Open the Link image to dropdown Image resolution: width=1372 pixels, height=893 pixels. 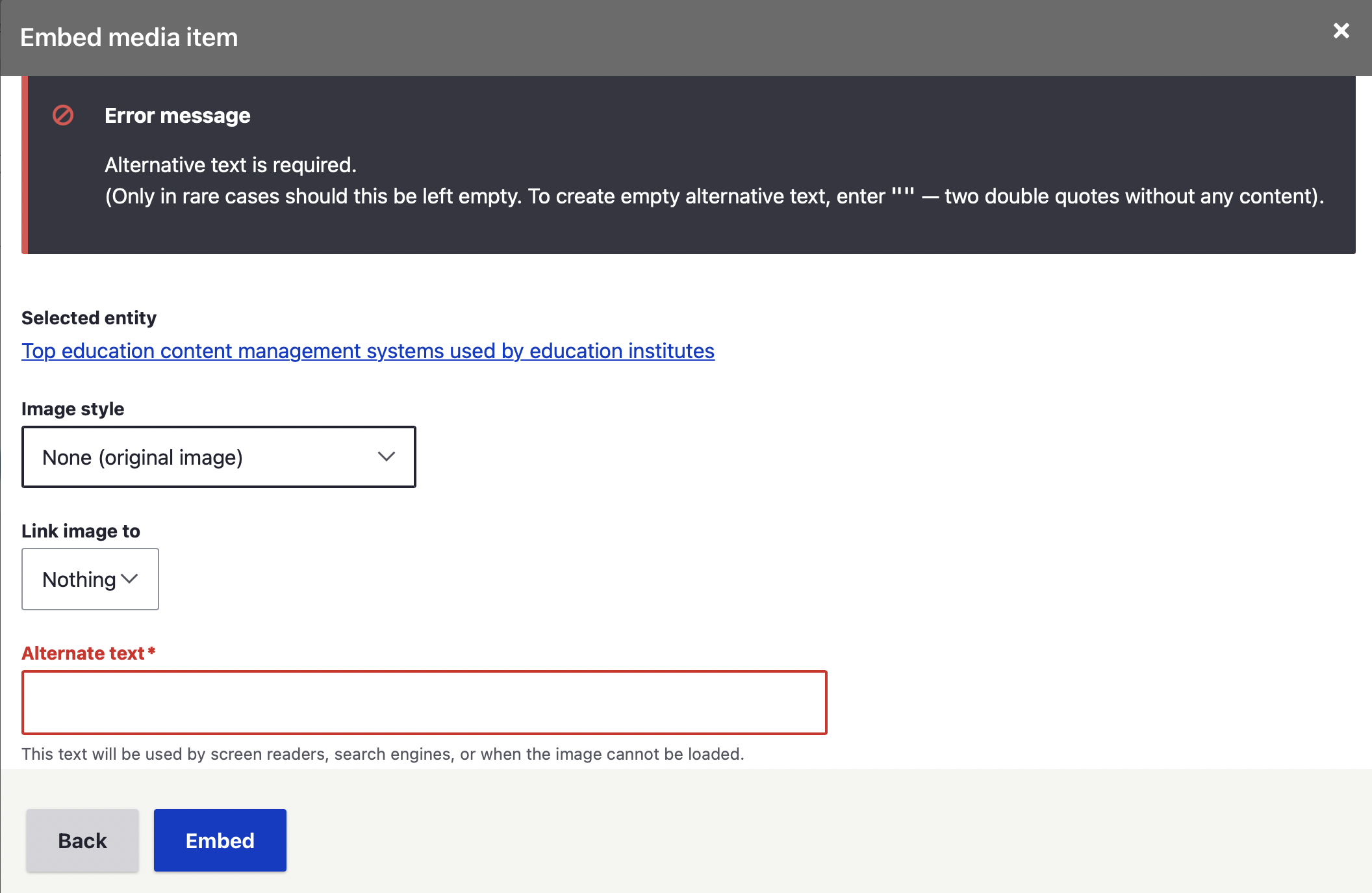click(x=90, y=579)
